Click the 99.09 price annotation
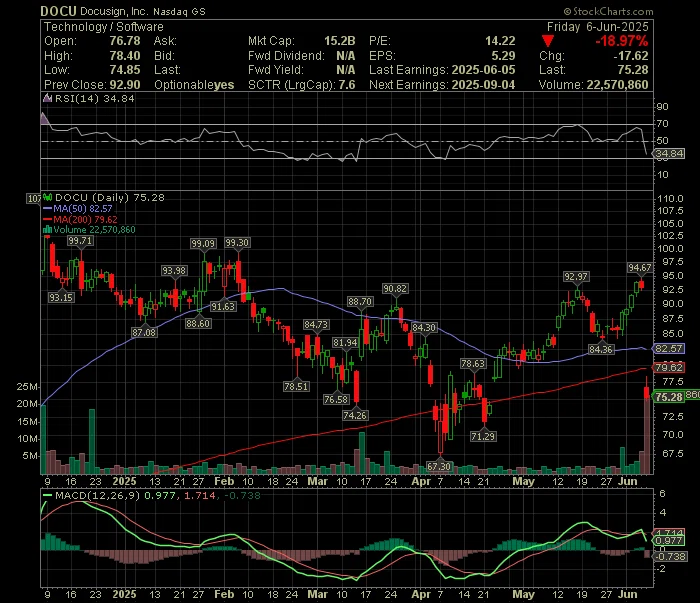The image size is (700, 603). pos(203,243)
